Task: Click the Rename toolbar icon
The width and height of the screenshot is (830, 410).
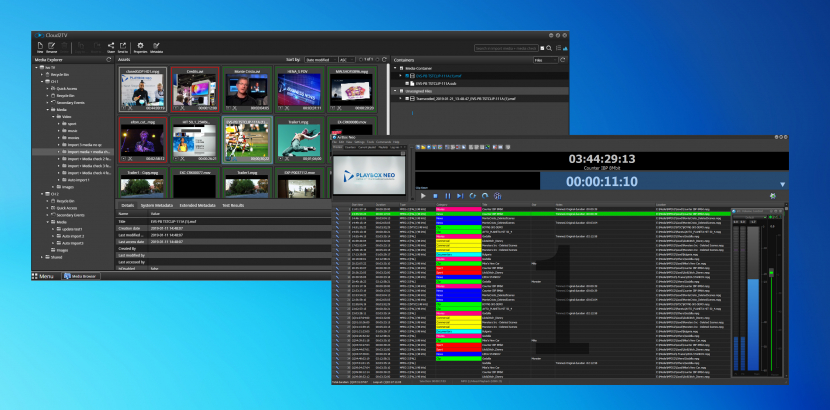Action: click(x=52, y=47)
